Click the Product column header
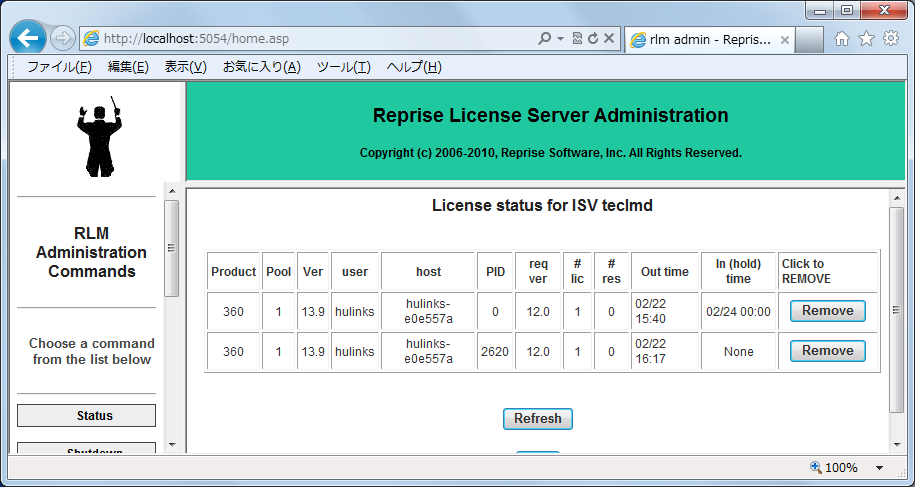 click(233, 272)
